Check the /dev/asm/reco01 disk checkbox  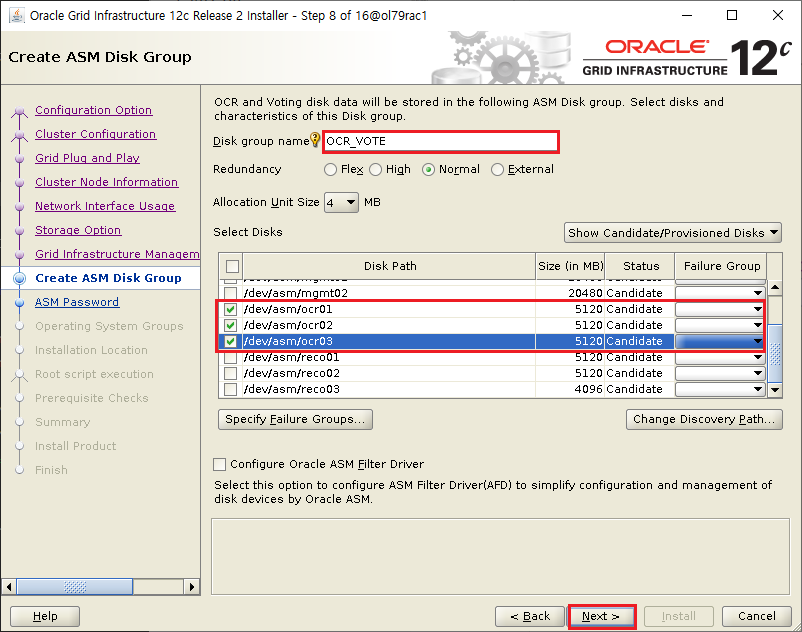click(231, 357)
